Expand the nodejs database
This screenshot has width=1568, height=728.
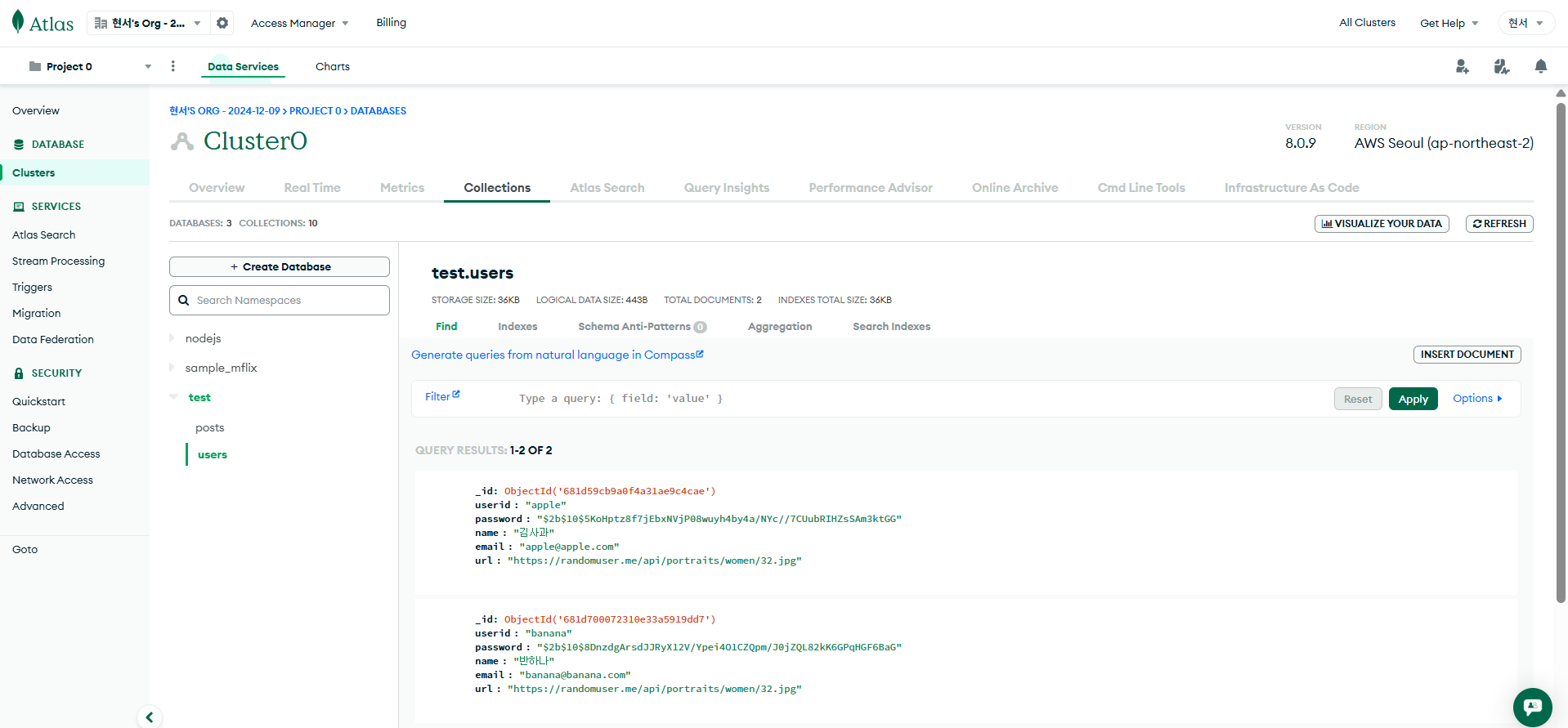(x=172, y=338)
